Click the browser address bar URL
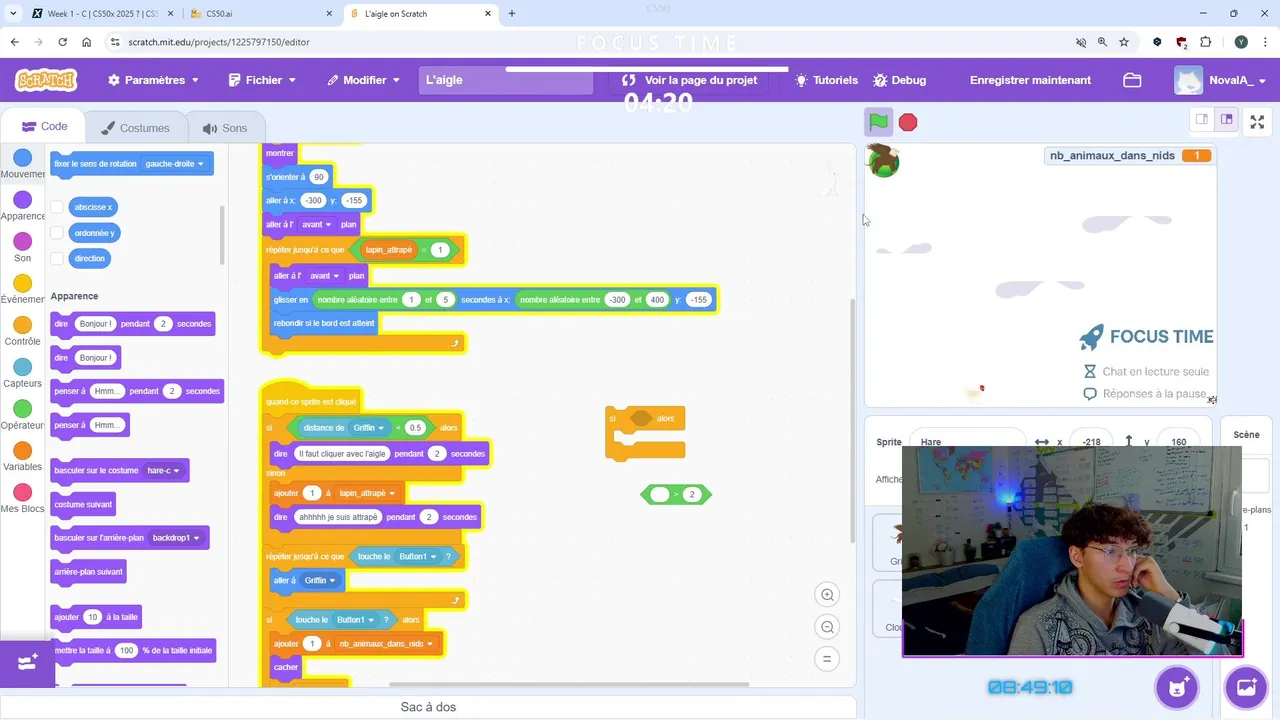This screenshot has width=1280, height=720. tap(219, 42)
